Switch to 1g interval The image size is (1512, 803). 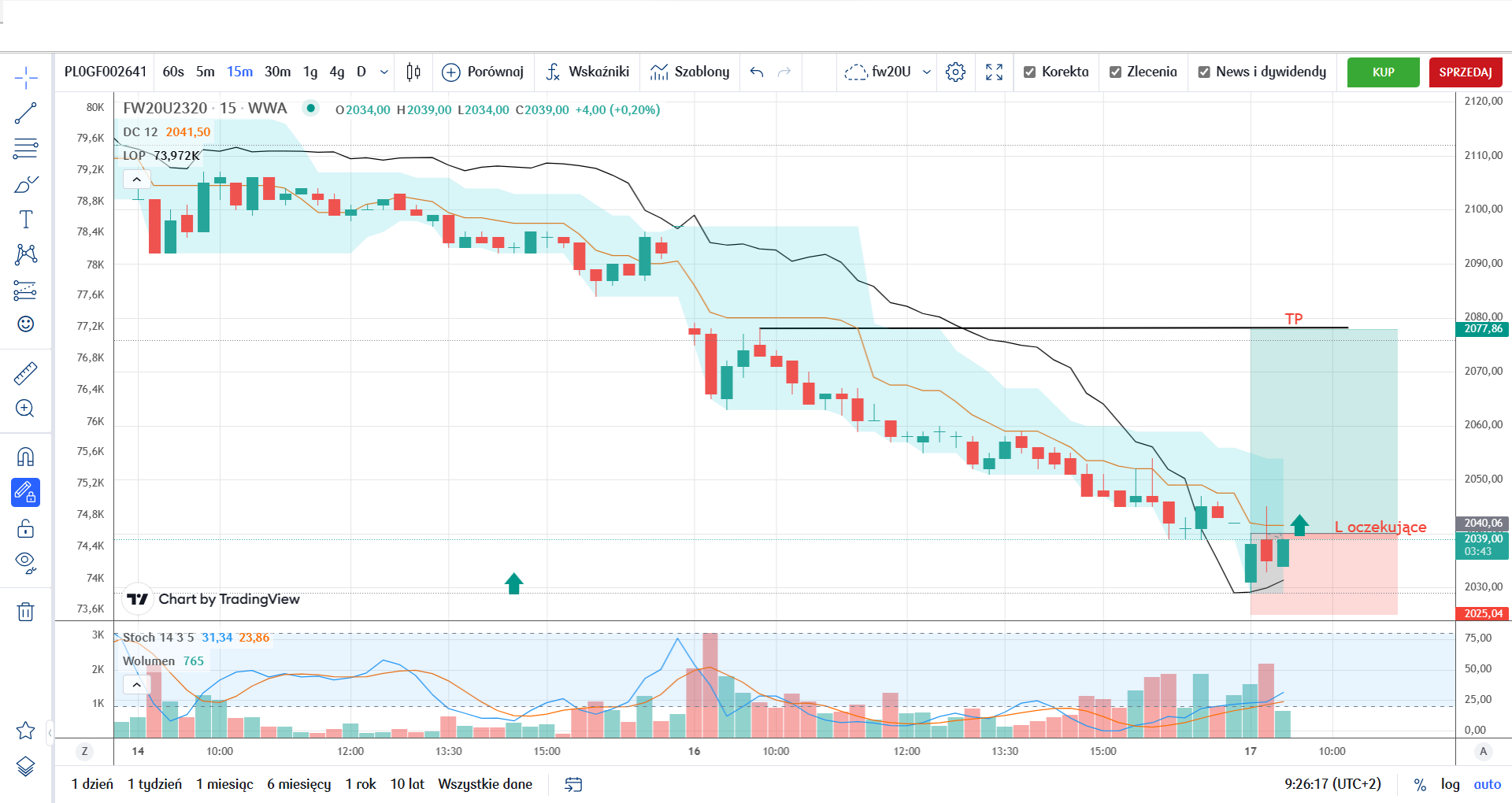tap(310, 72)
